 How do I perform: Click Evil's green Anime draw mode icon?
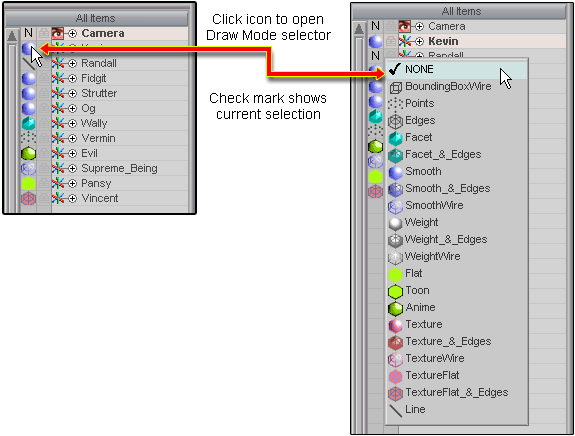[29, 153]
